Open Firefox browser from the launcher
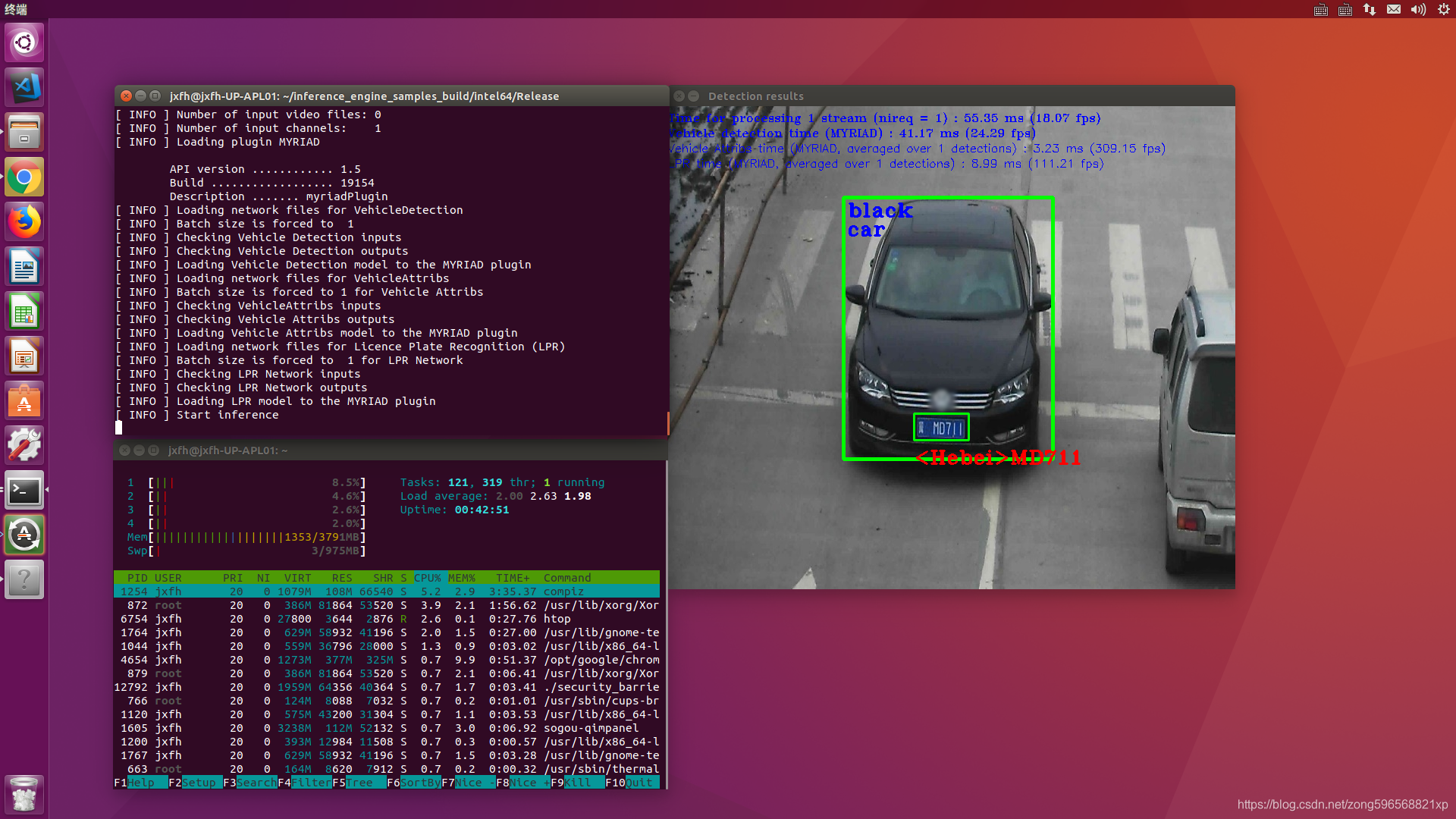Image resolution: width=1456 pixels, height=819 pixels. pos(24,222)
